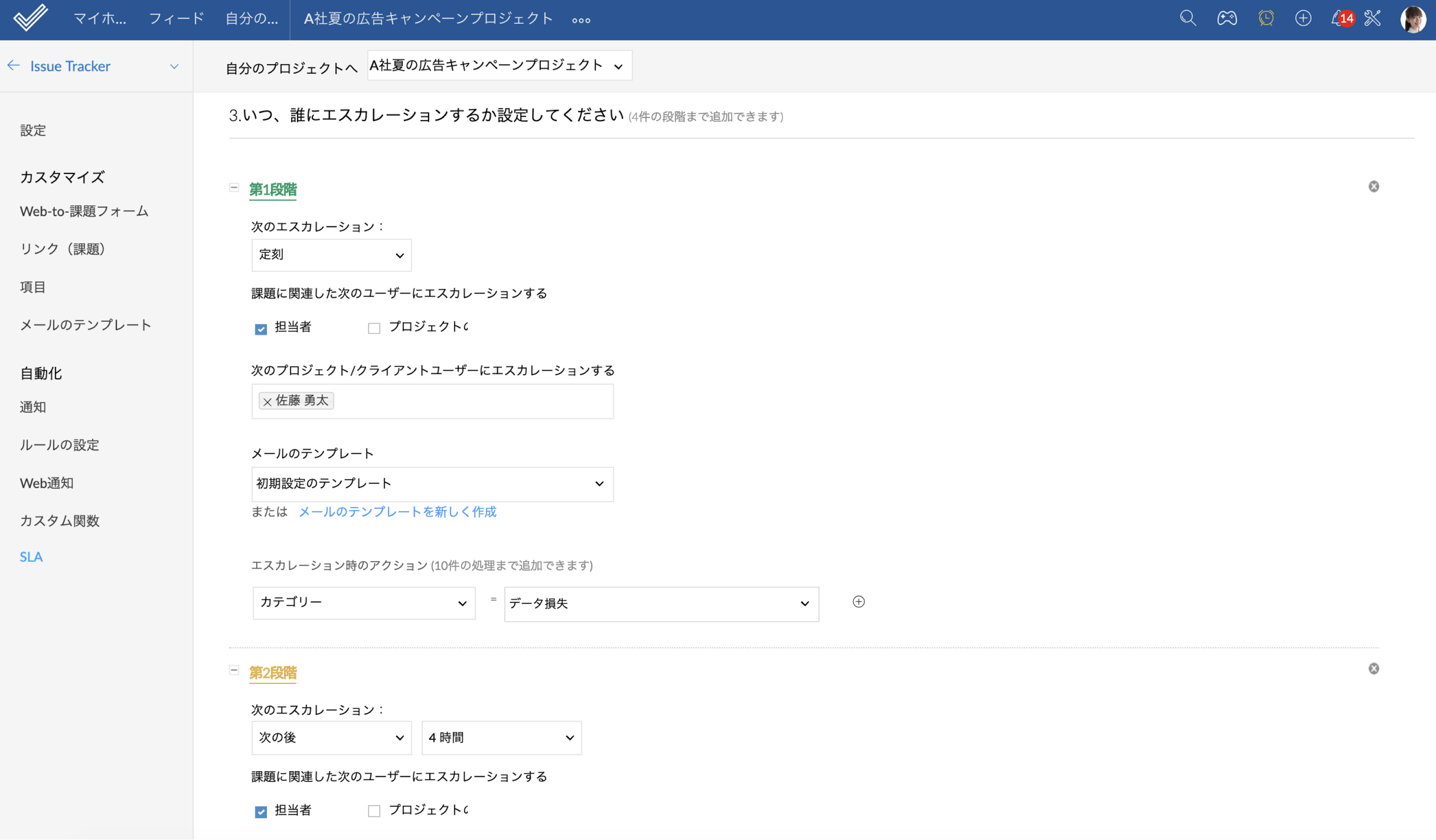Select 設定 in the sidebar
The height and width of the screenshot is (840, 1436).
coord(33,131)
